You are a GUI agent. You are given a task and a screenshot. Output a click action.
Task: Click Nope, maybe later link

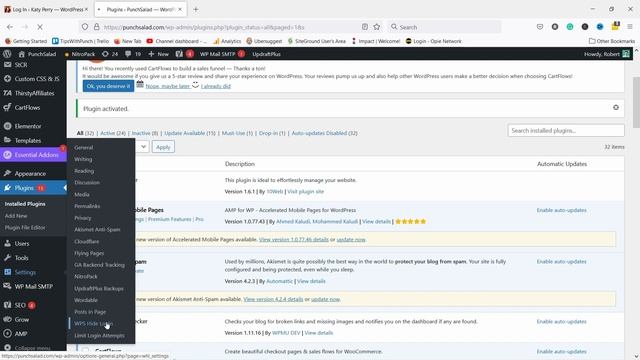tap(168, 86)
